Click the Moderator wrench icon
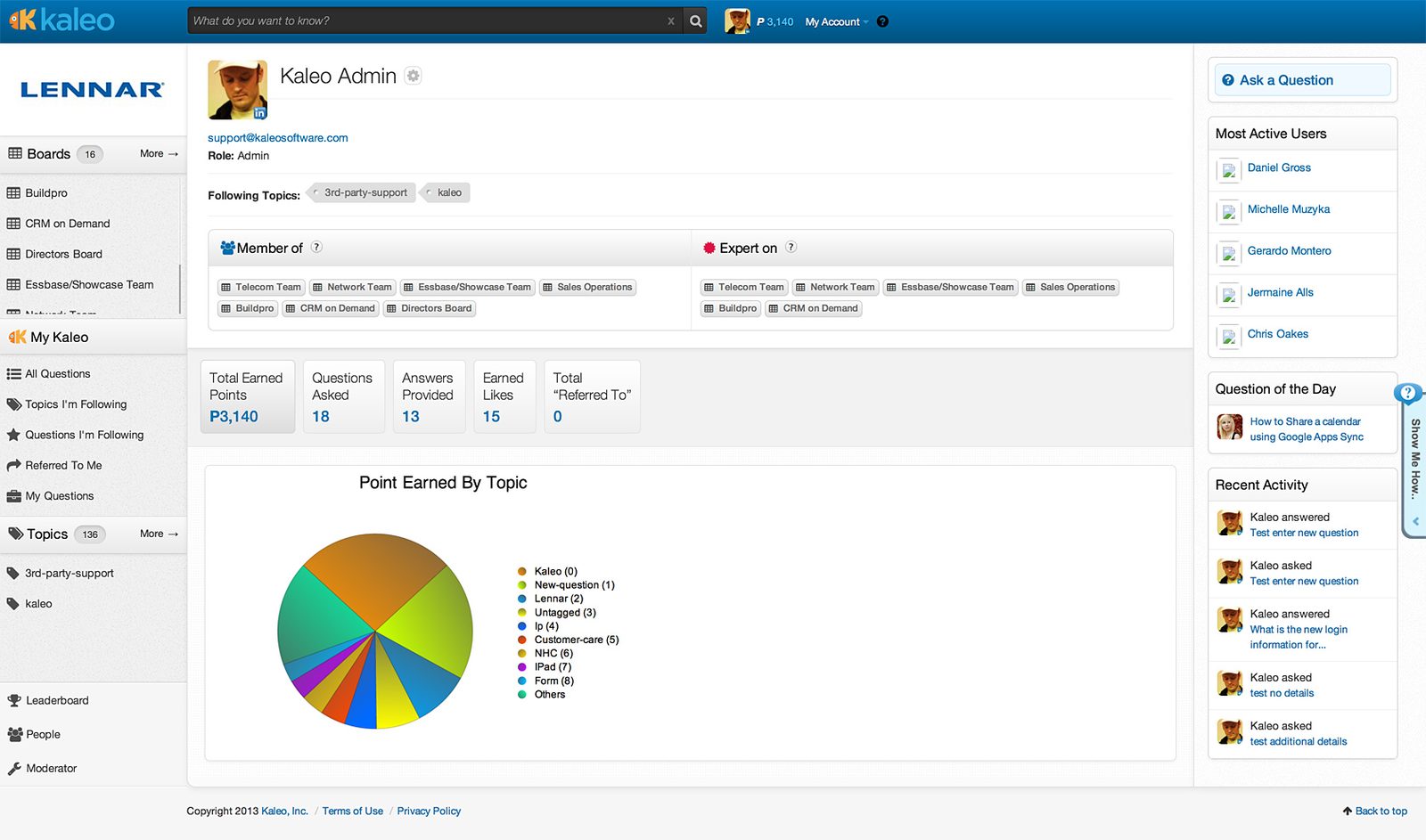Viewport: 1426px width, 840px height. (14, 768)
